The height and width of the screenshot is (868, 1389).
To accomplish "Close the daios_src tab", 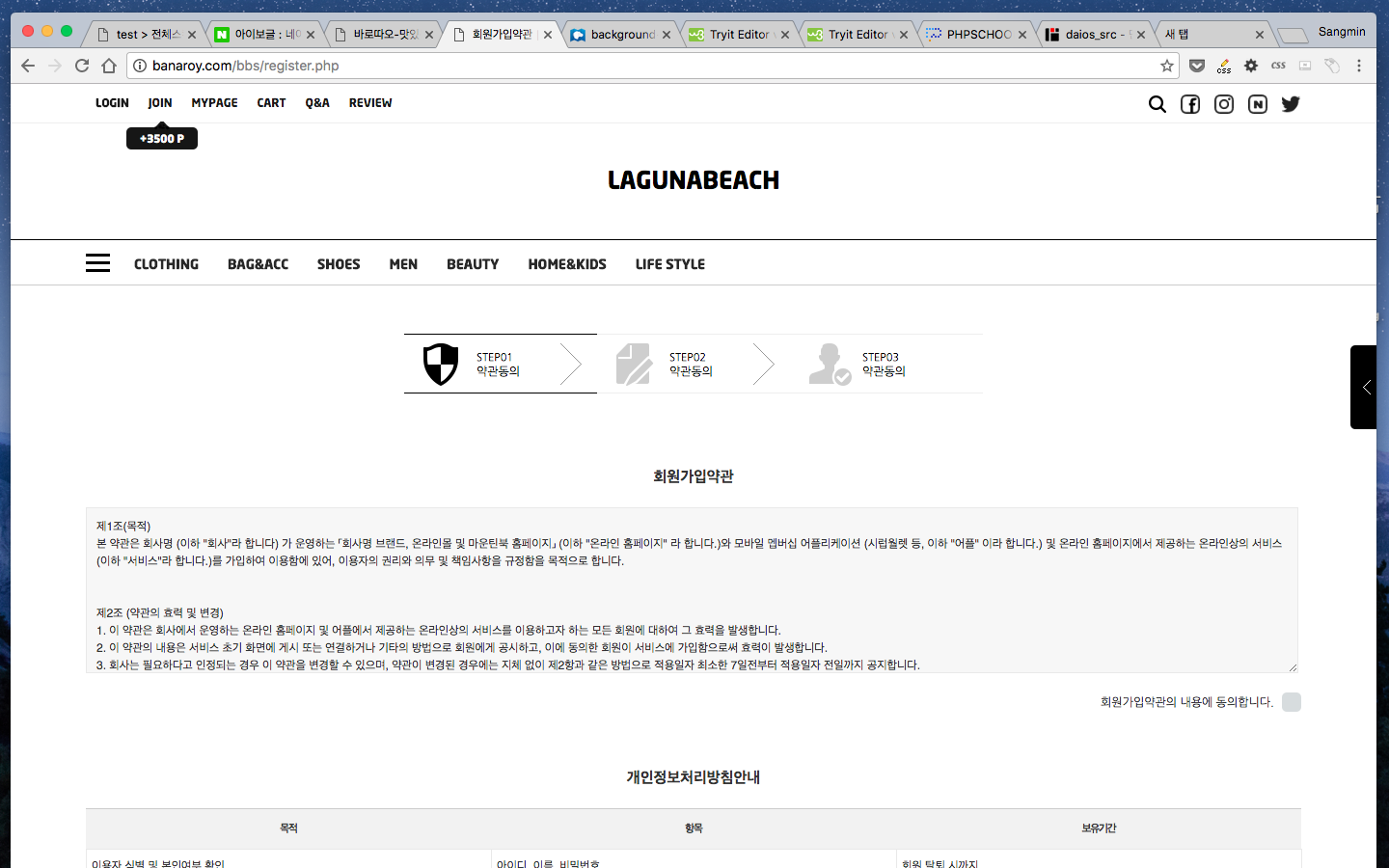I will coord(1141,35).
